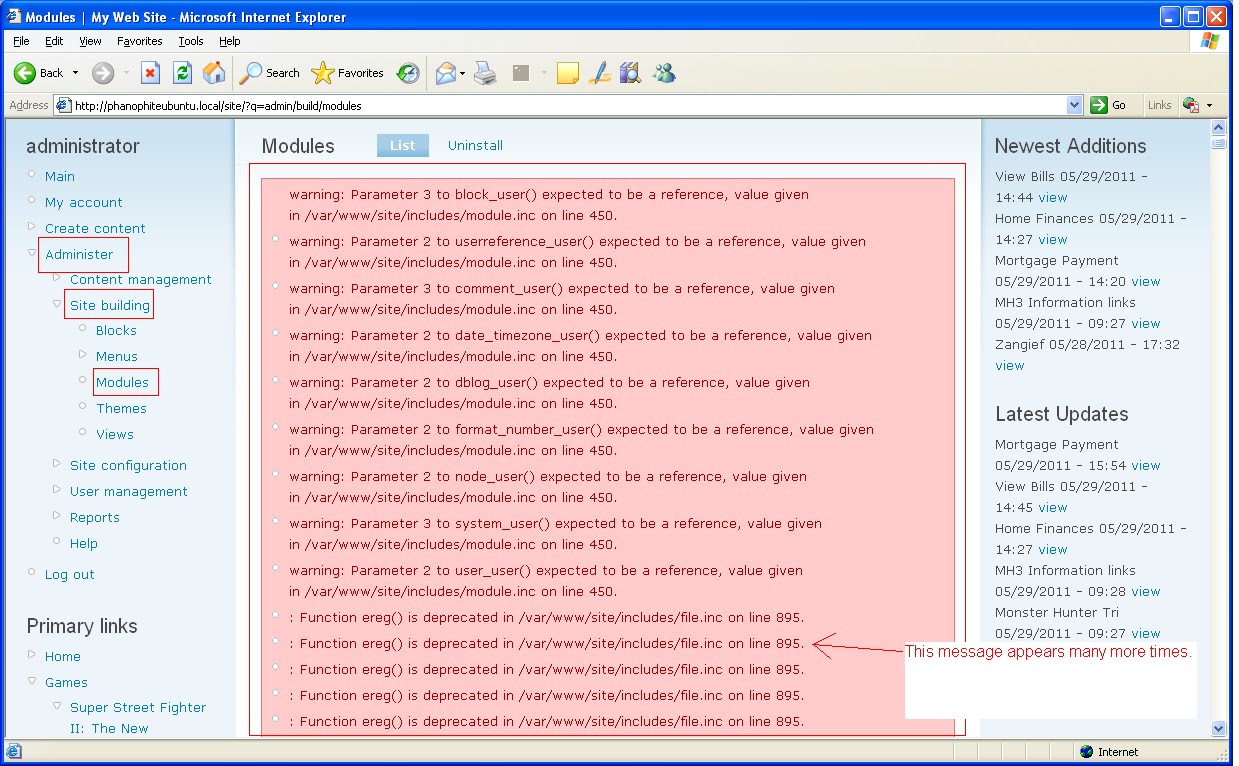Expand the address bar dropdown
1239x766 pixels.
(x=1074, y=104)
